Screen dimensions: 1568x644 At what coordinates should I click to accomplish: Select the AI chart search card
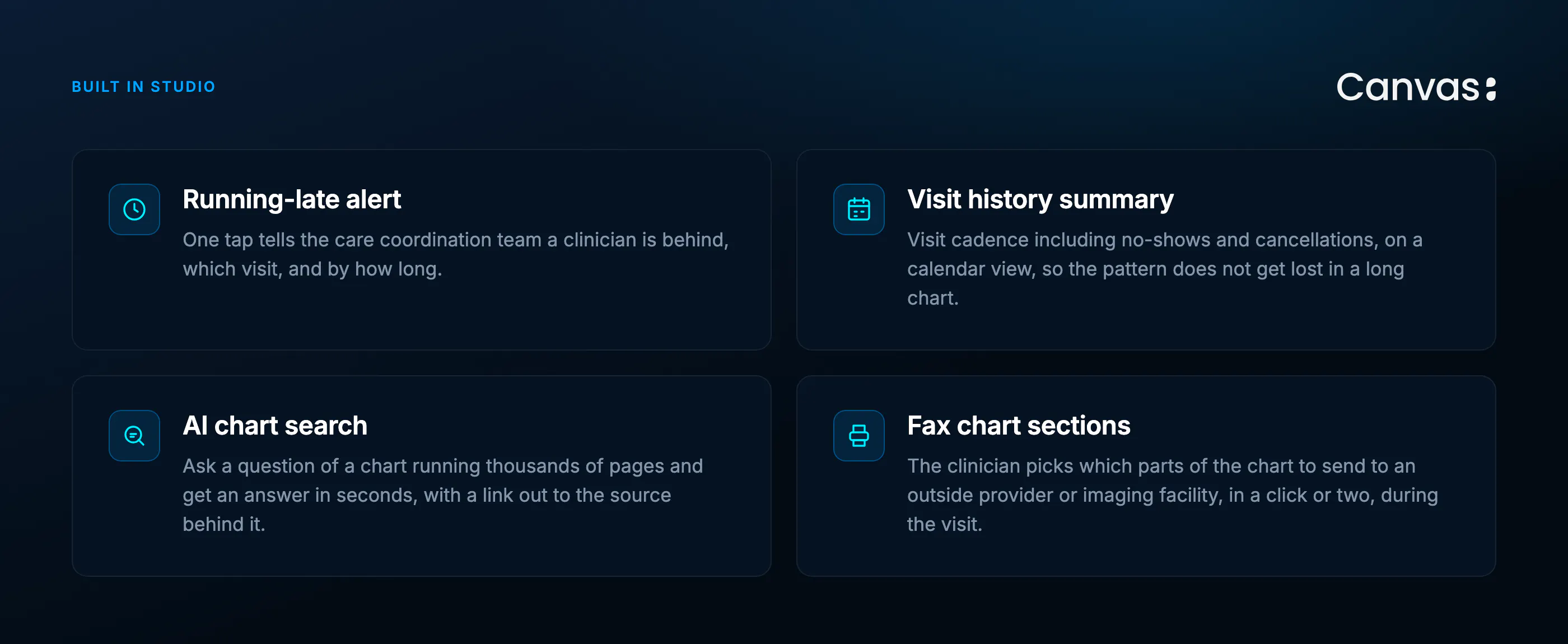click(421, 475)
